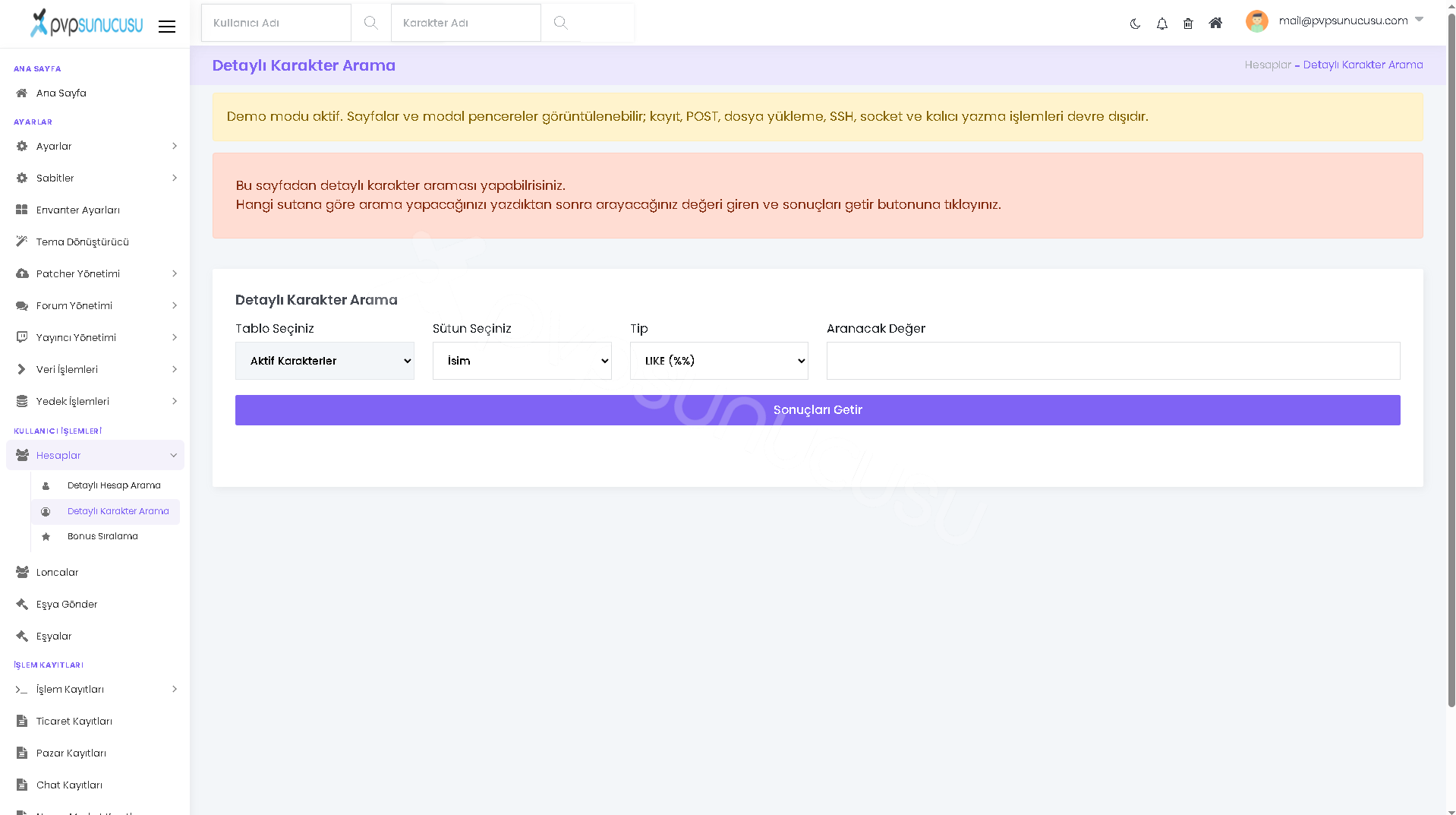Click the page vertical scrollbar

pos(1451,363)
